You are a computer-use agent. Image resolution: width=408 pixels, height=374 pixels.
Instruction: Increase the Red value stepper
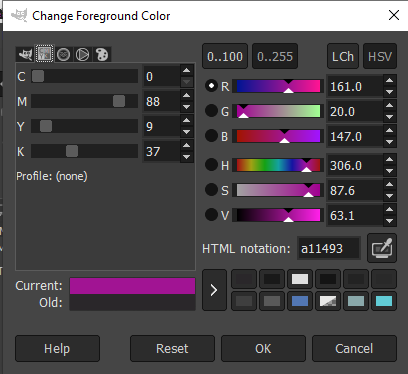coord(390,80)
